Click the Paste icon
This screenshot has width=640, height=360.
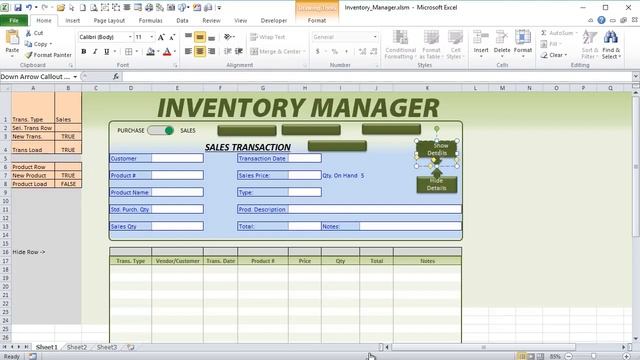(12, 37)
